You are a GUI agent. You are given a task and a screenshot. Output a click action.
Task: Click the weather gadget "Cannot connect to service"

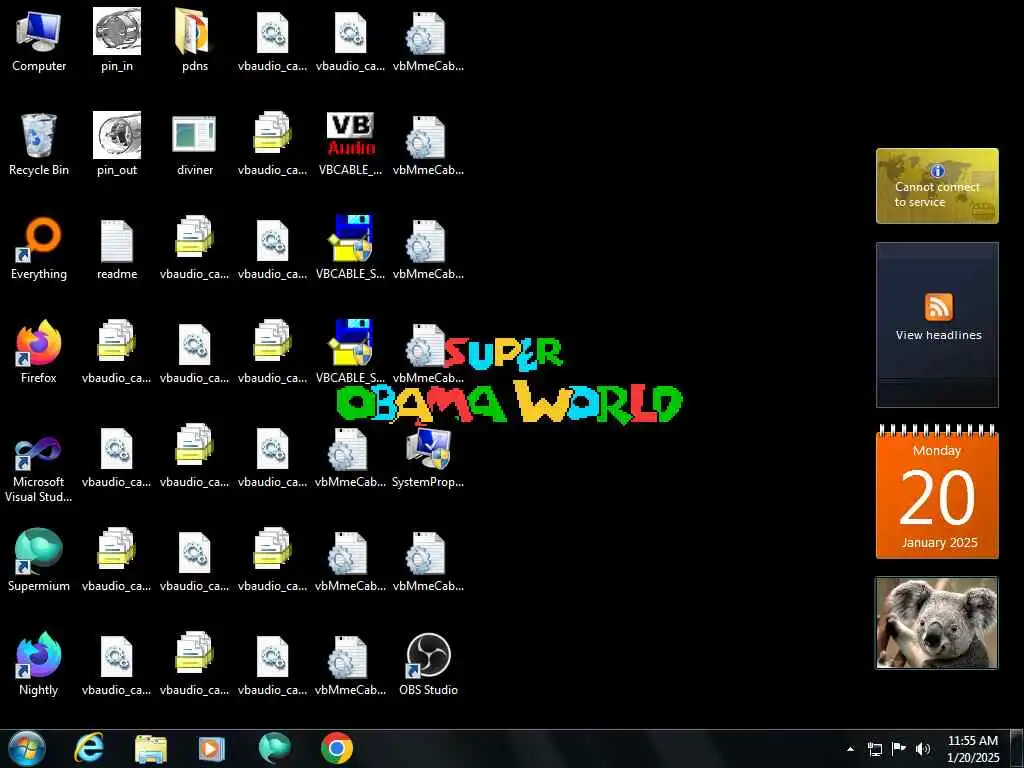[937, 186]
